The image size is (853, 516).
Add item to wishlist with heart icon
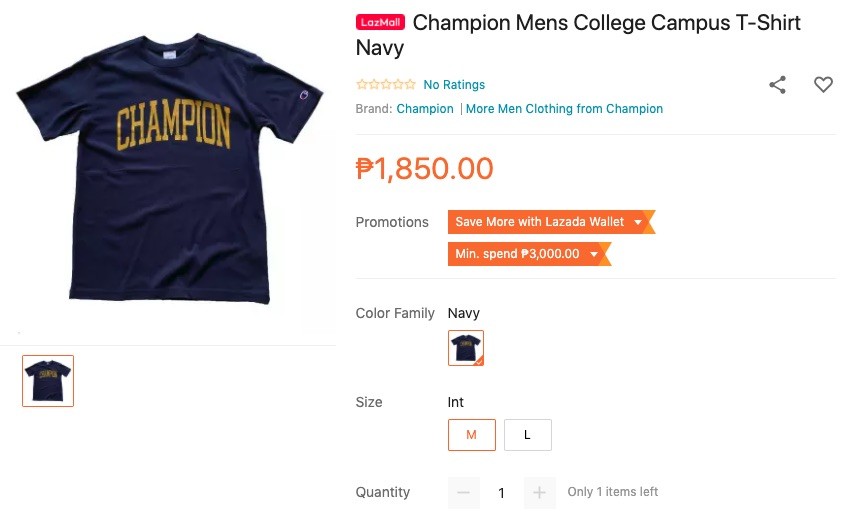(x=823, y=84)
